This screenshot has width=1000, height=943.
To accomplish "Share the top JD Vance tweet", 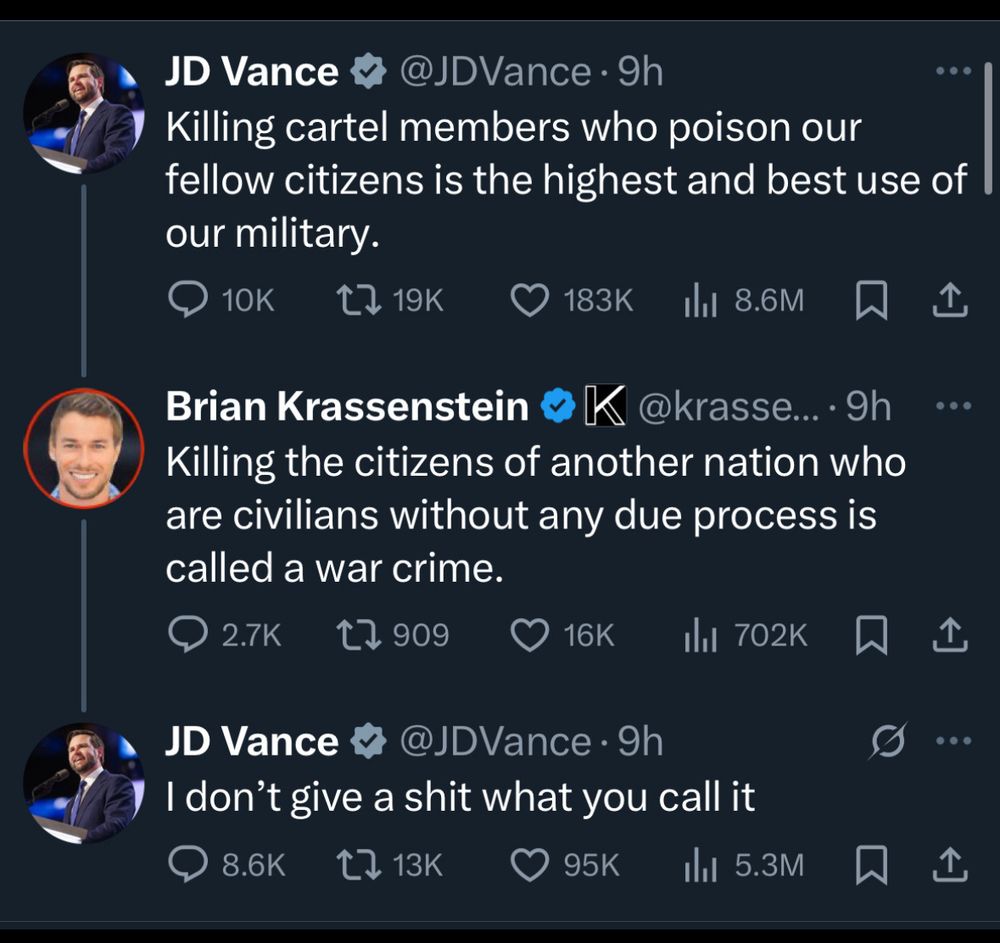I will (951, 300).
